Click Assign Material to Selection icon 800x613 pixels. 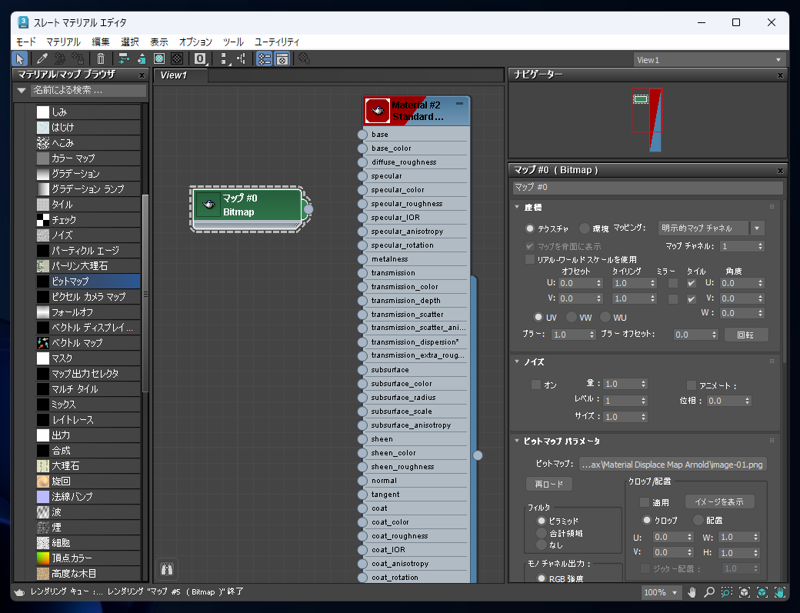point(78,59)
